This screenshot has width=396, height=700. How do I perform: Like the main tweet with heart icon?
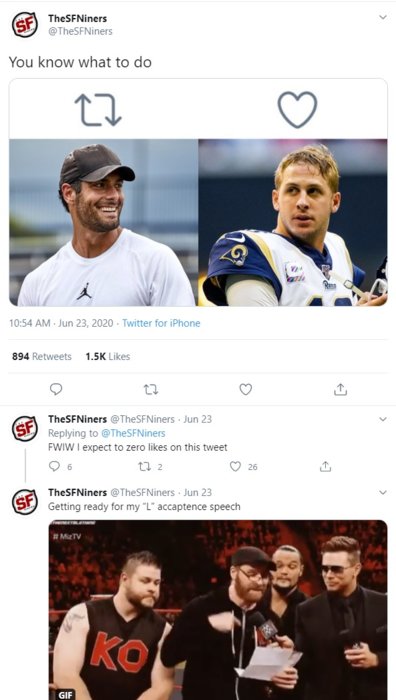(x=246, y=389)
